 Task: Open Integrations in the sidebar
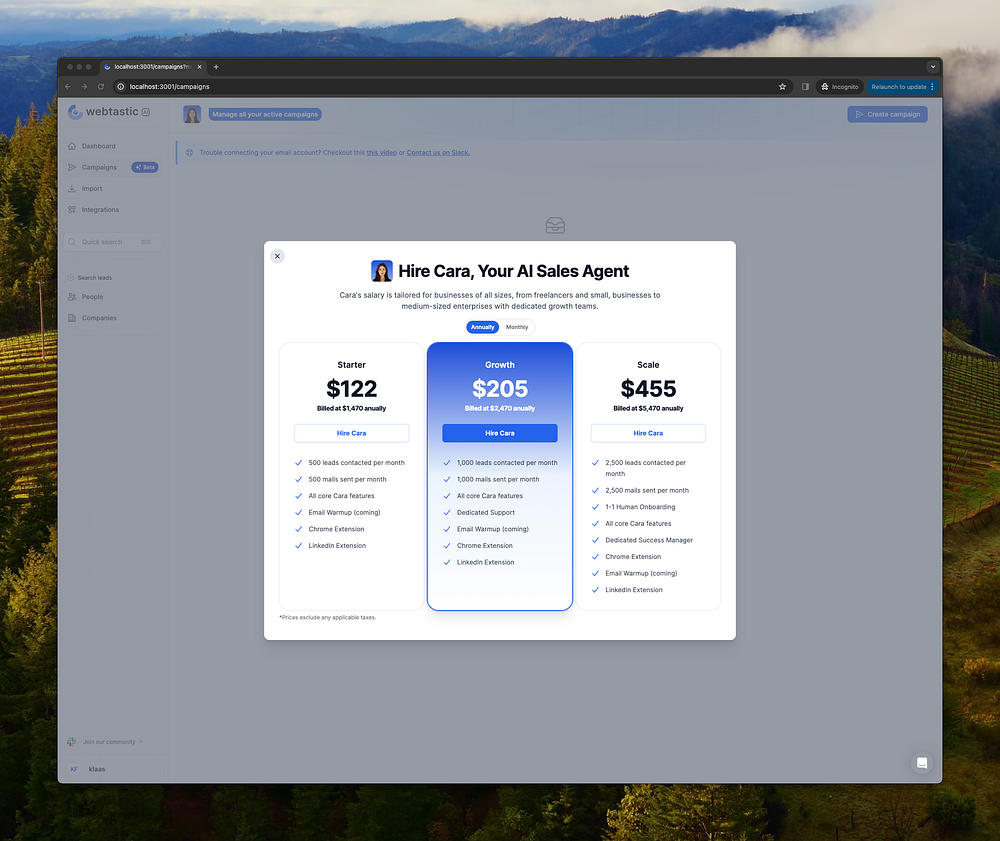100,210
